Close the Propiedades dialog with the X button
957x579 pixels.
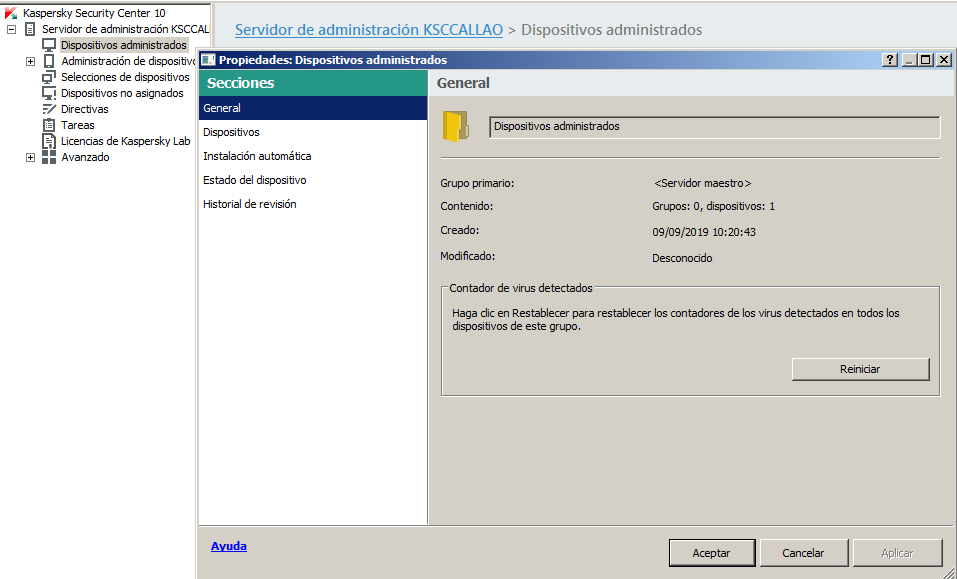point(944,60)
